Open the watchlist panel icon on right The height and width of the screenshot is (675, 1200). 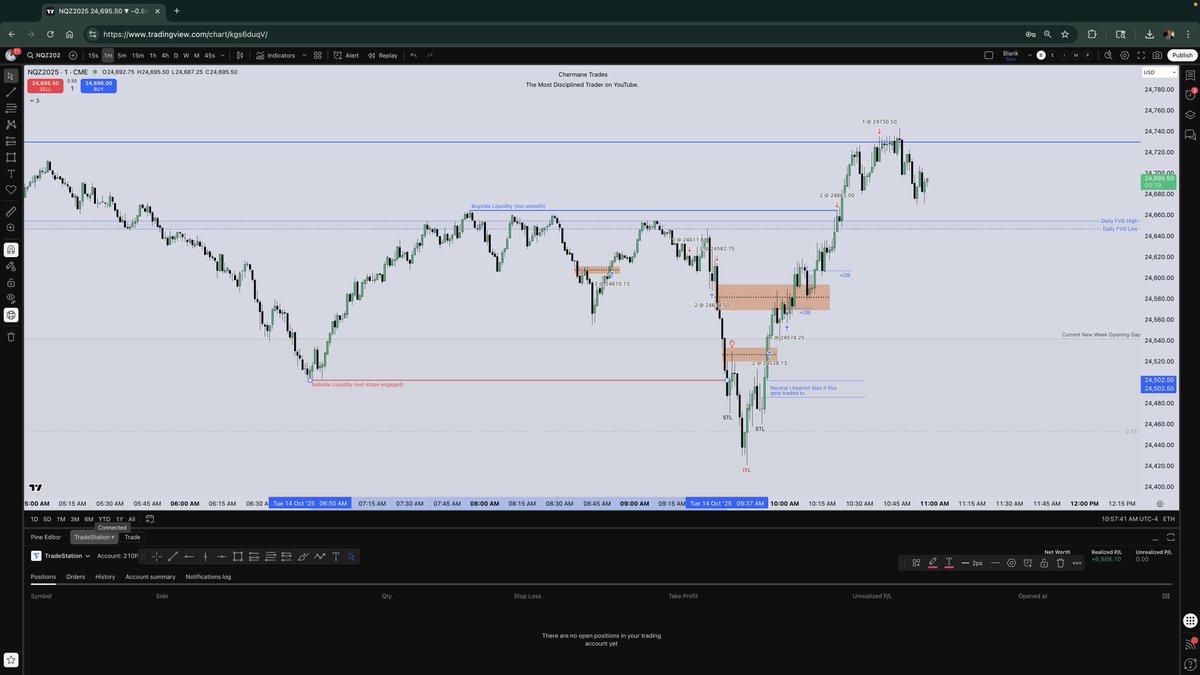point(1190,76)
